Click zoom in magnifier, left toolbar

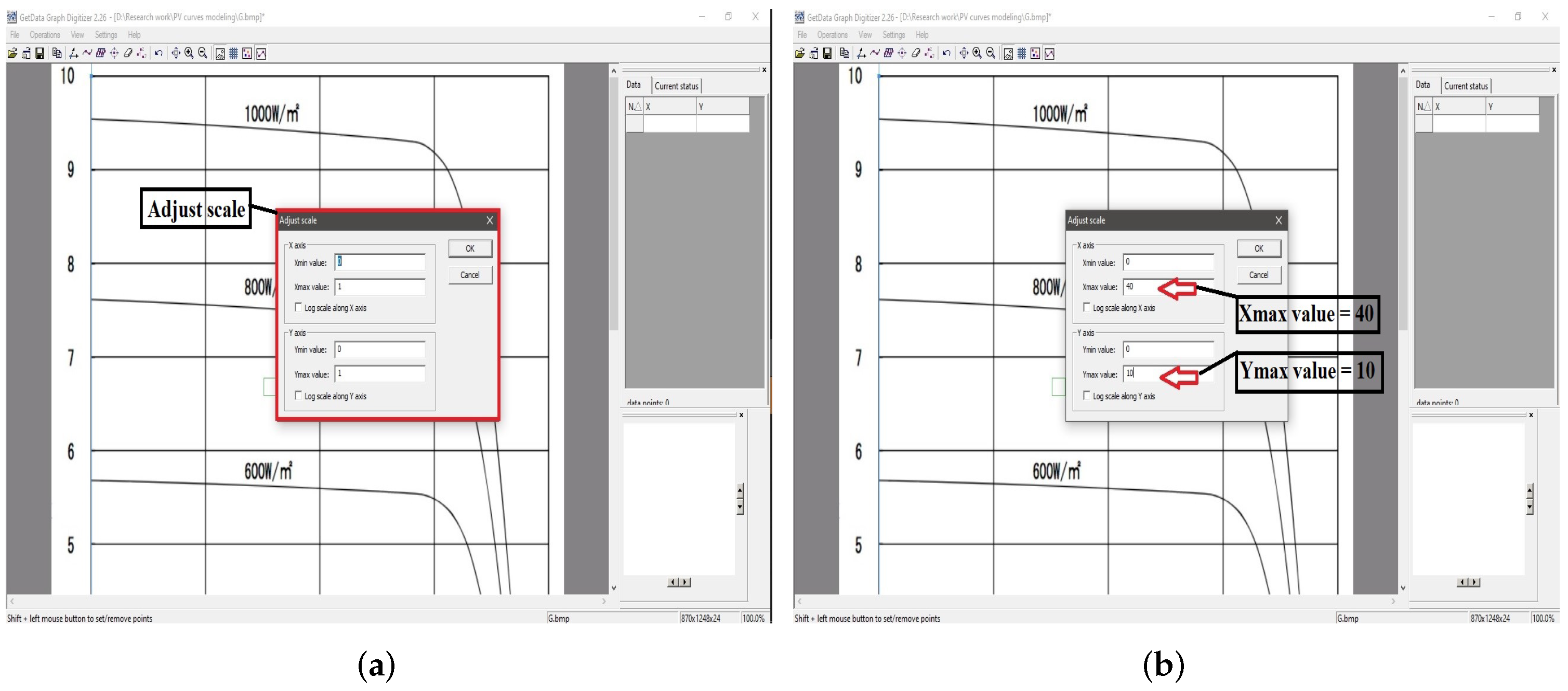point(189,54)
